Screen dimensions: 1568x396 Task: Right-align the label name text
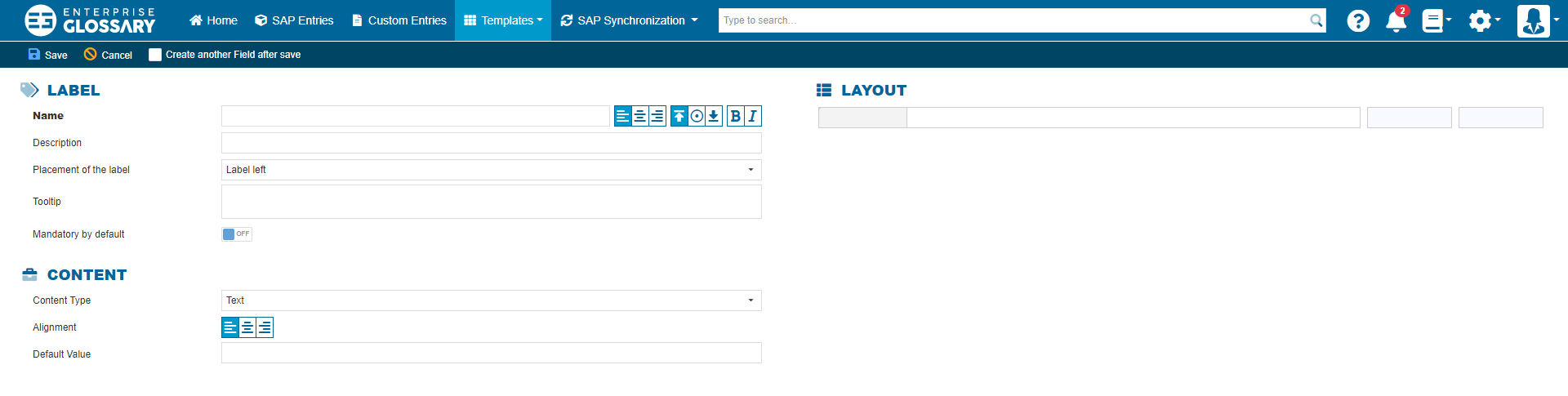(x=657, y=116)
